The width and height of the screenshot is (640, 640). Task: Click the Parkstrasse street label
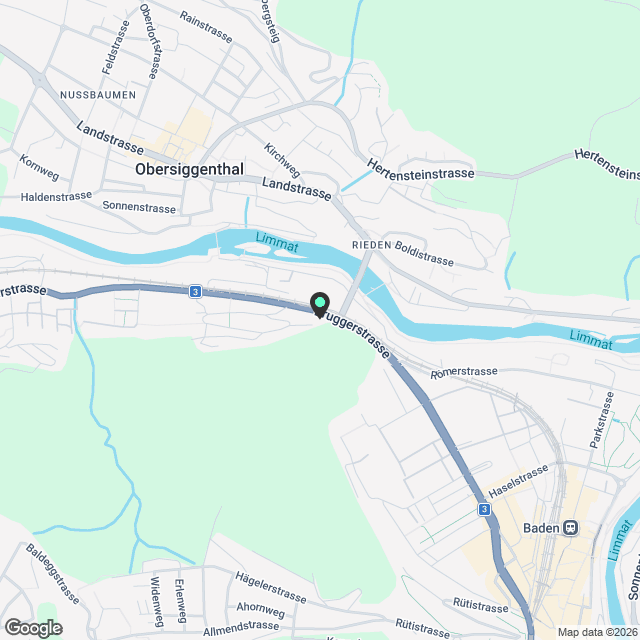click(x=602, y=420)
